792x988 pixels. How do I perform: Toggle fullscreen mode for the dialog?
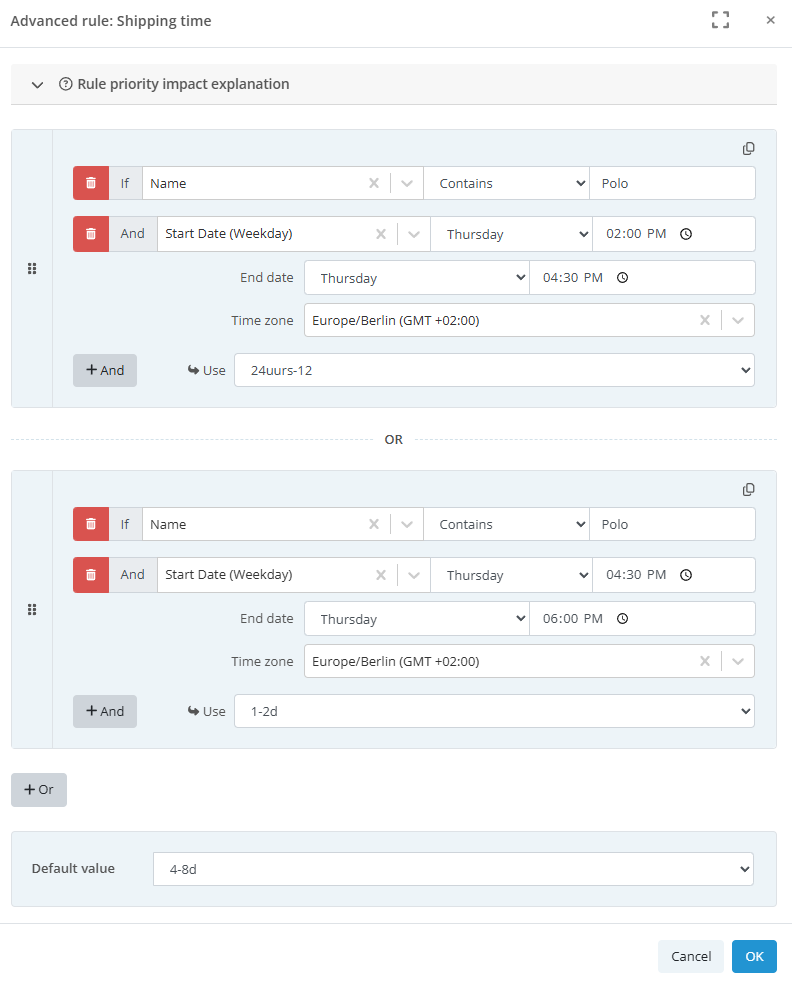(720, 20)
